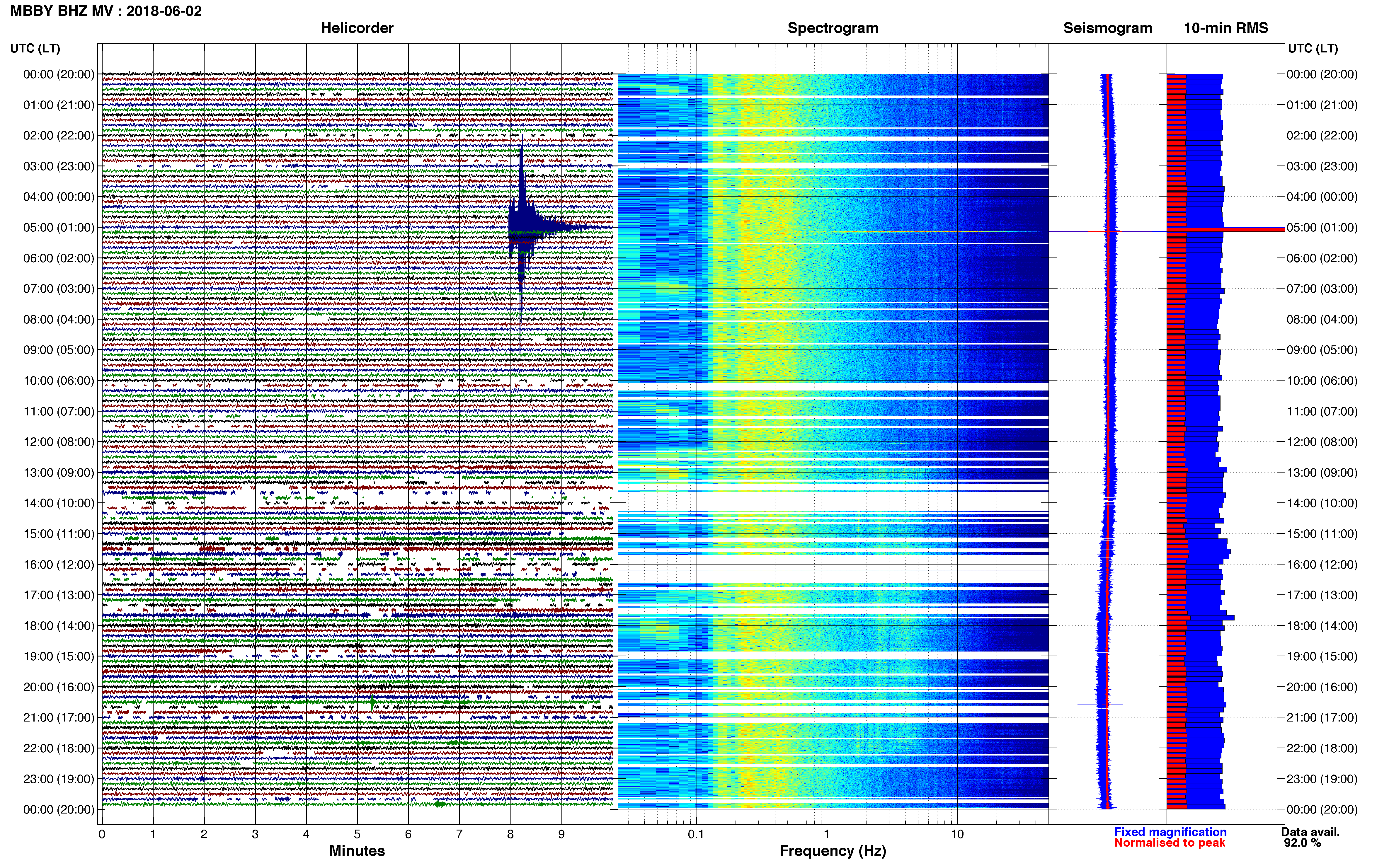Click the '10-min RMS' panel heading
Screen dimensions: 1389x868
tap(1226, 28)
